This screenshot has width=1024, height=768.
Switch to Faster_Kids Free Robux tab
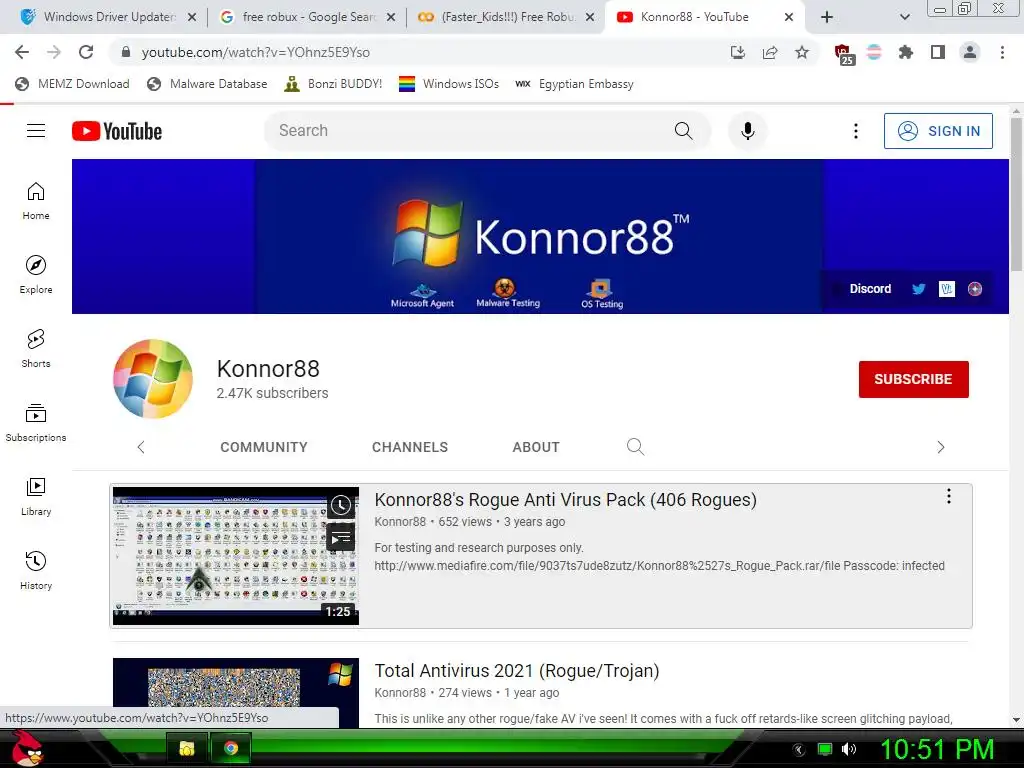coord(506,17)
